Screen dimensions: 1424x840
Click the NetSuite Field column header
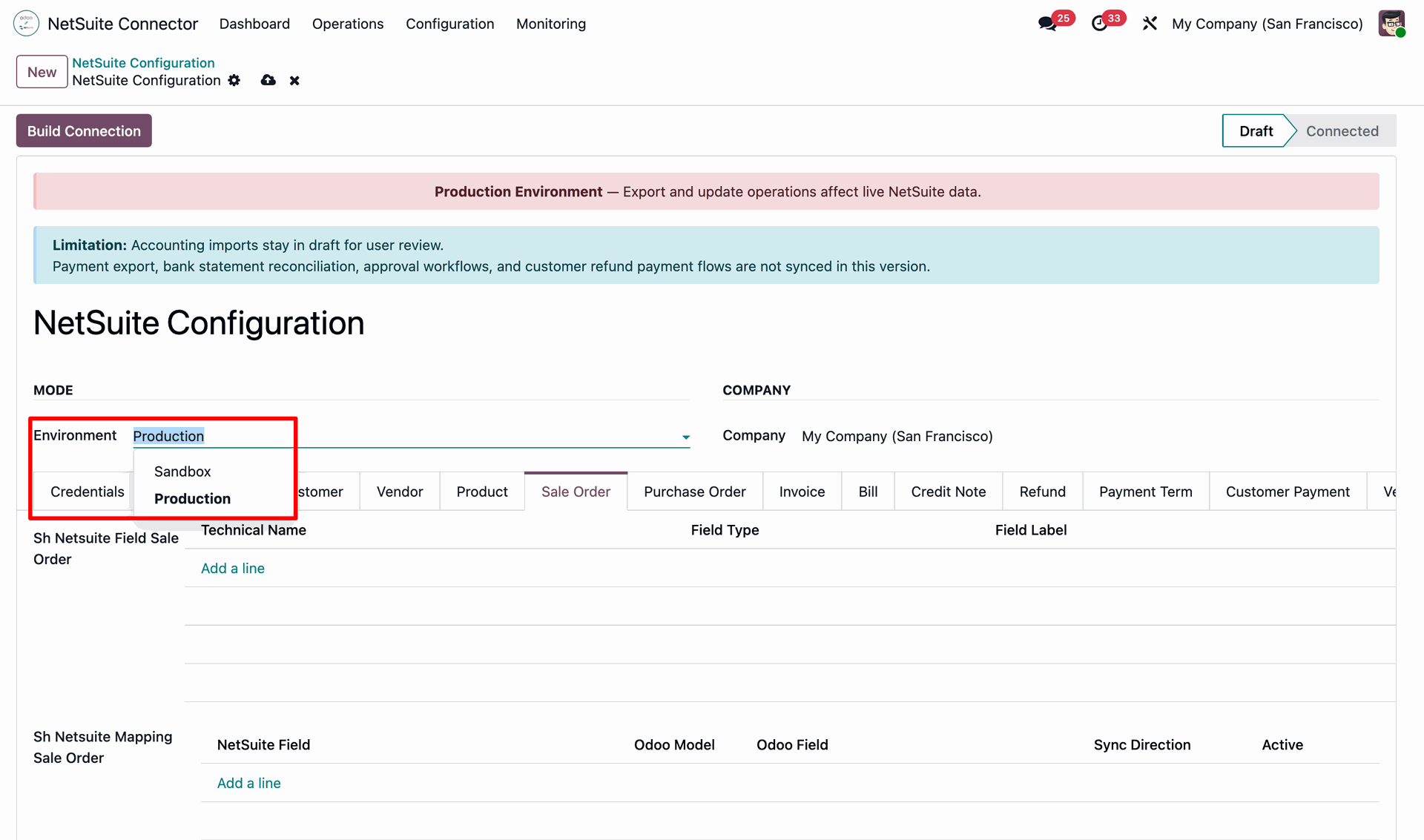click(x=263, y=744)
